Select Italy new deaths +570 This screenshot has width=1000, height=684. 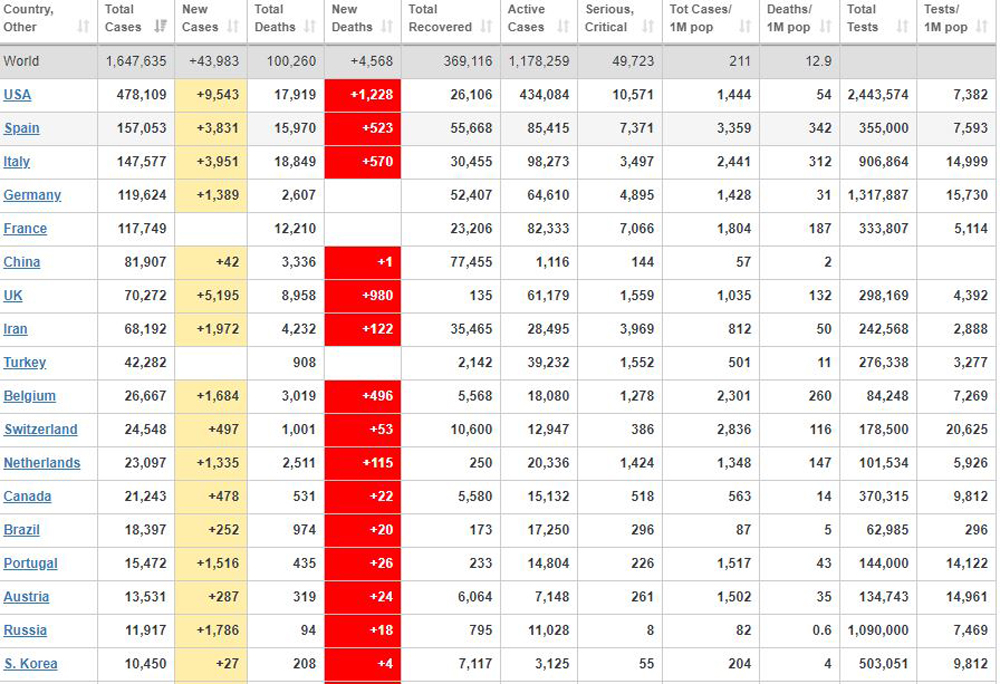pyautogui.click(x=363, y=162)
